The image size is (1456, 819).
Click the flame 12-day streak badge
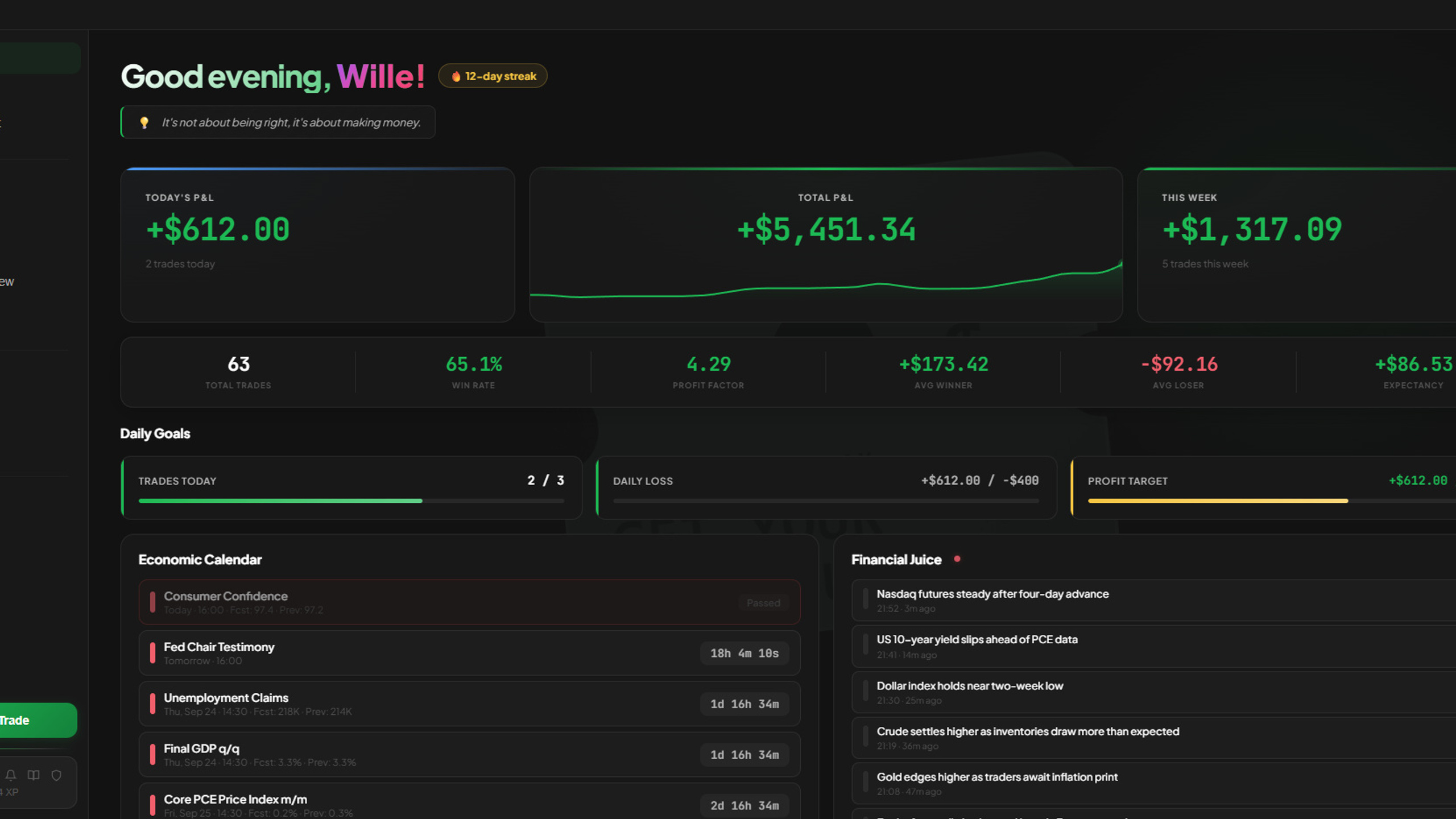coord(493,76)
